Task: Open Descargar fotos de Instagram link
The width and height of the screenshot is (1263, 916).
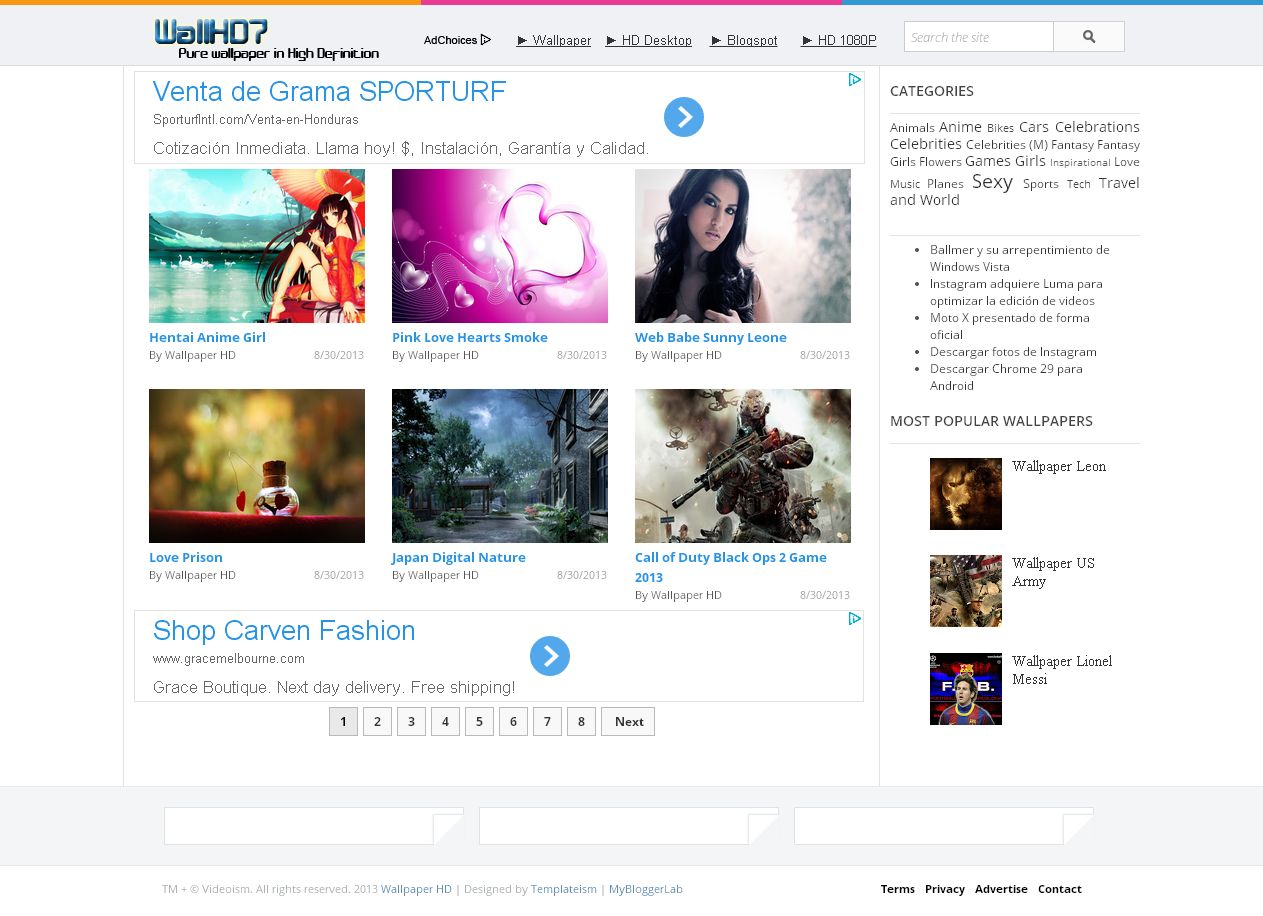Action: [1013, 352]
